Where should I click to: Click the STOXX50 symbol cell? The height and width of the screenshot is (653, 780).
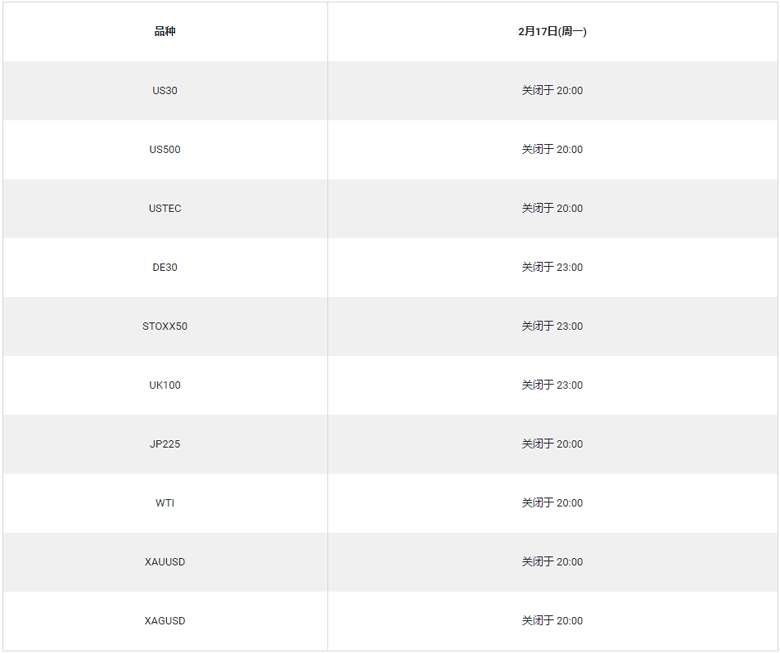pyautogui.click(x=165, y=326)
